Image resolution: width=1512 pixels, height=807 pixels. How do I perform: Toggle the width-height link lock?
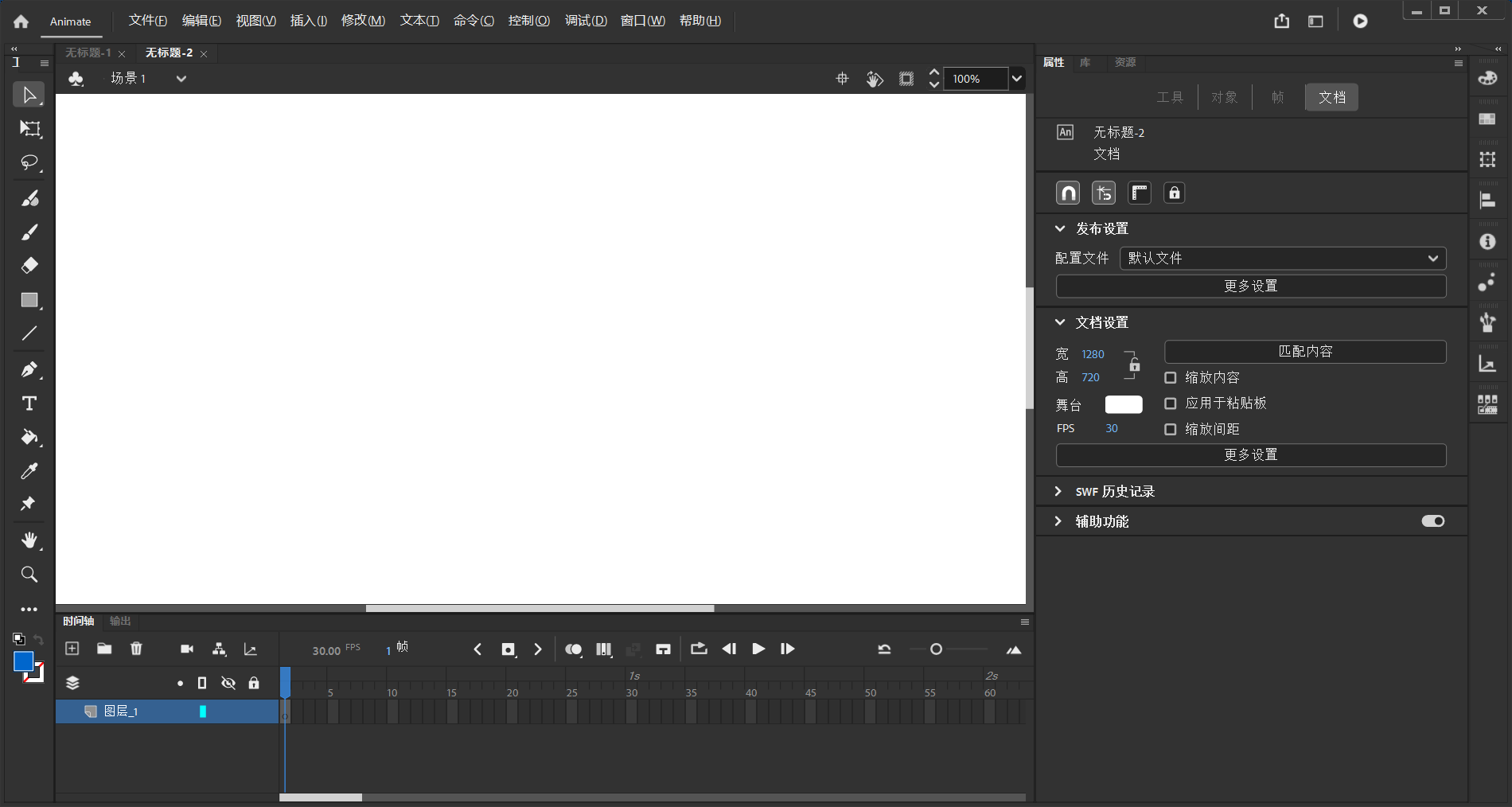click(x=1135, y=365)
